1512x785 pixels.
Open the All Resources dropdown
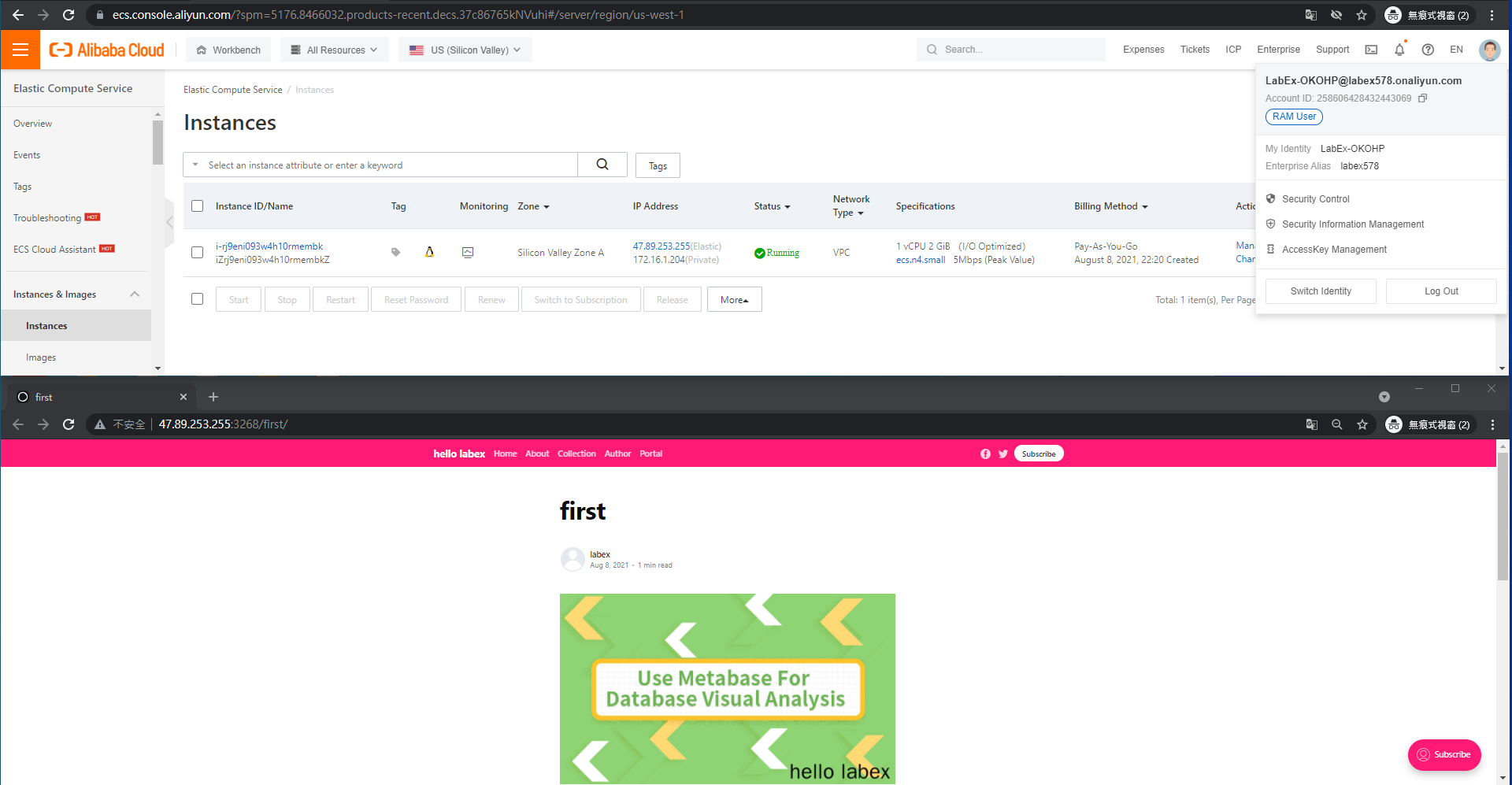pyautogui.click(x=335, y=50)
